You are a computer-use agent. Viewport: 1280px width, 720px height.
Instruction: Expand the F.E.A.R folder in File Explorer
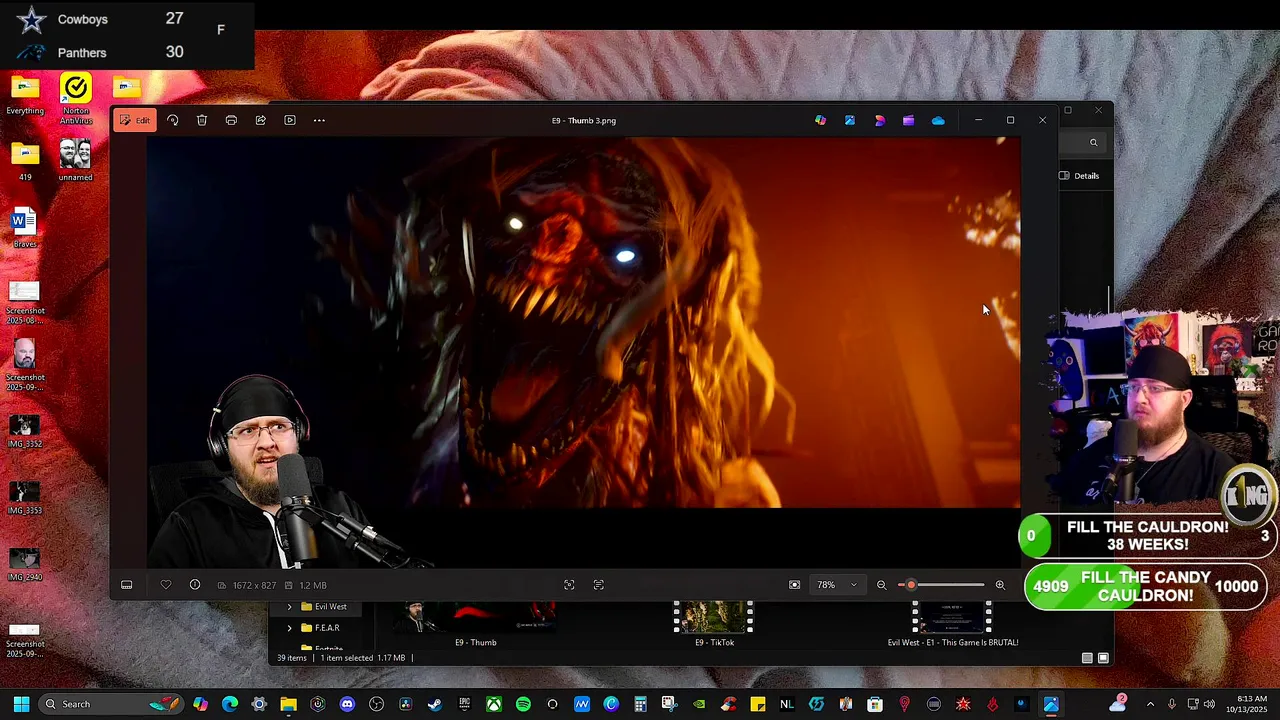click(x=290, y=628)
